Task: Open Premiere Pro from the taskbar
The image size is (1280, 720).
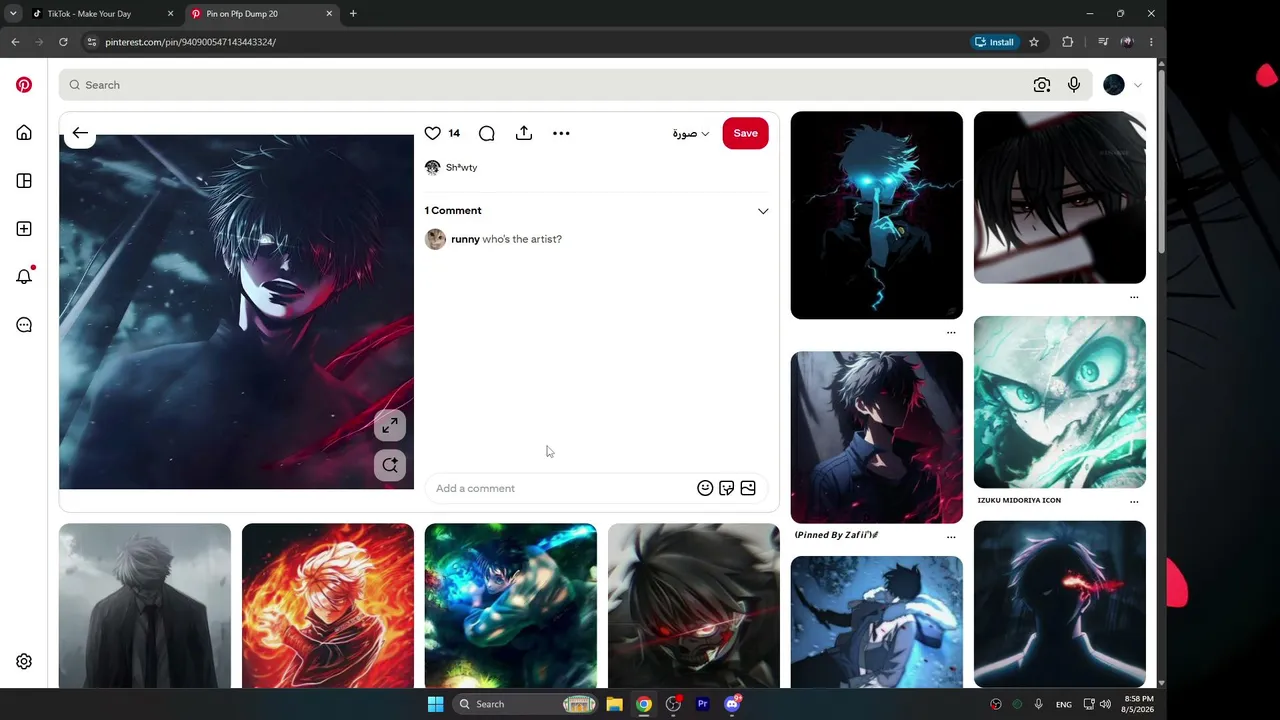Action: click(x=703, y=704)
